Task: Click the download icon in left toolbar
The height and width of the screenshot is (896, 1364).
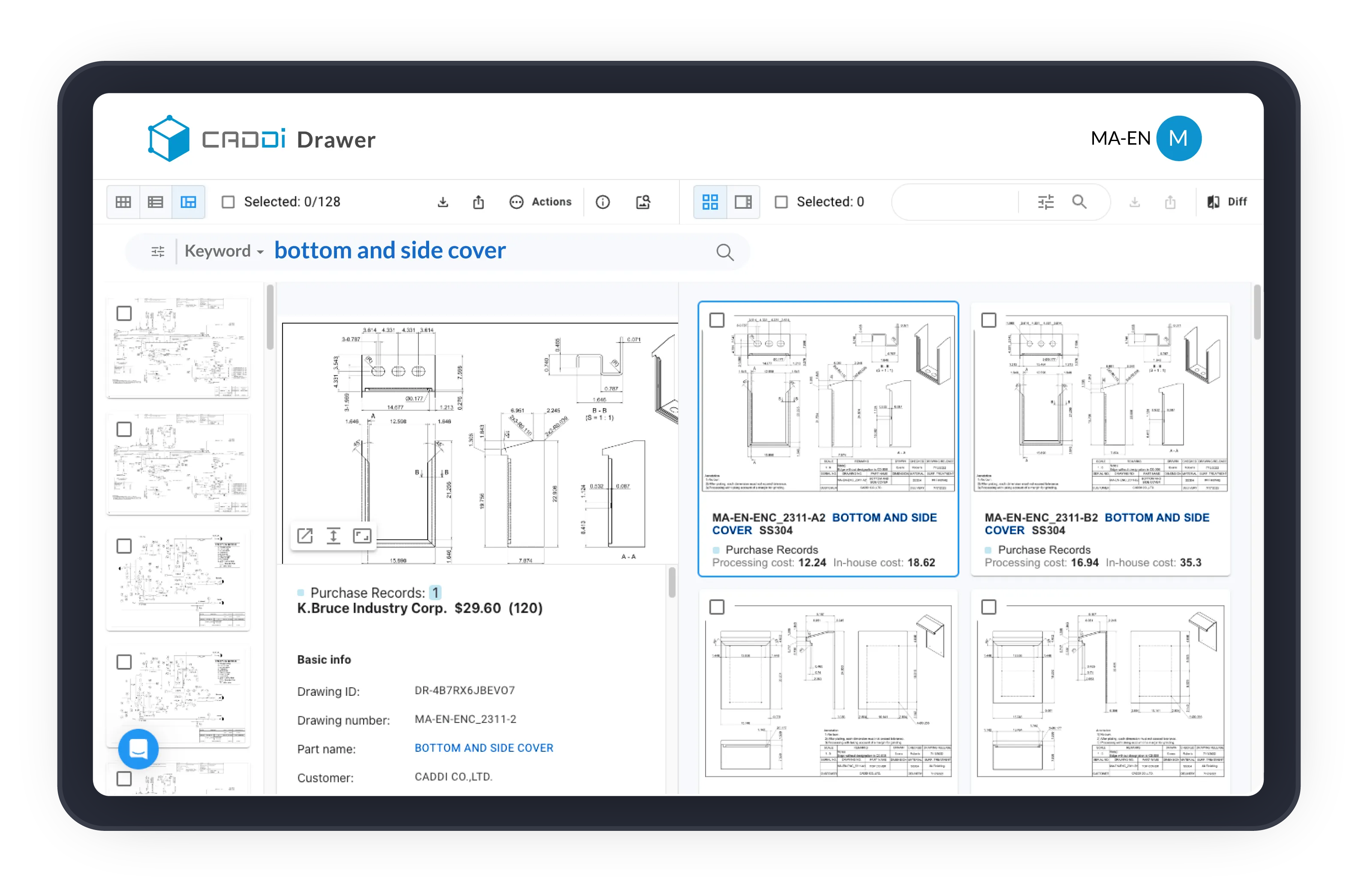Action: coord(442,202)
